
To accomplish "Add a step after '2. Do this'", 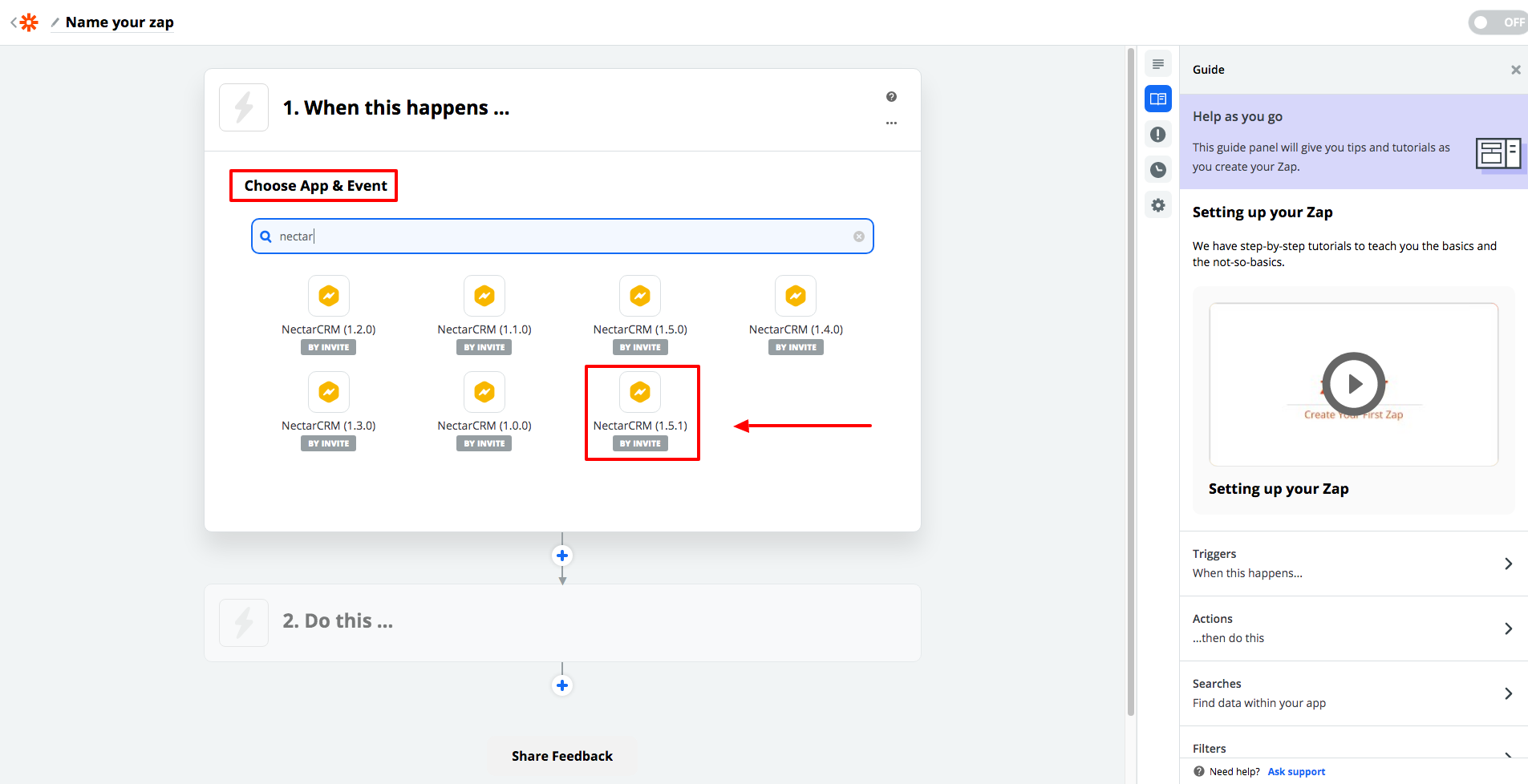I will (x=562, y=685).
